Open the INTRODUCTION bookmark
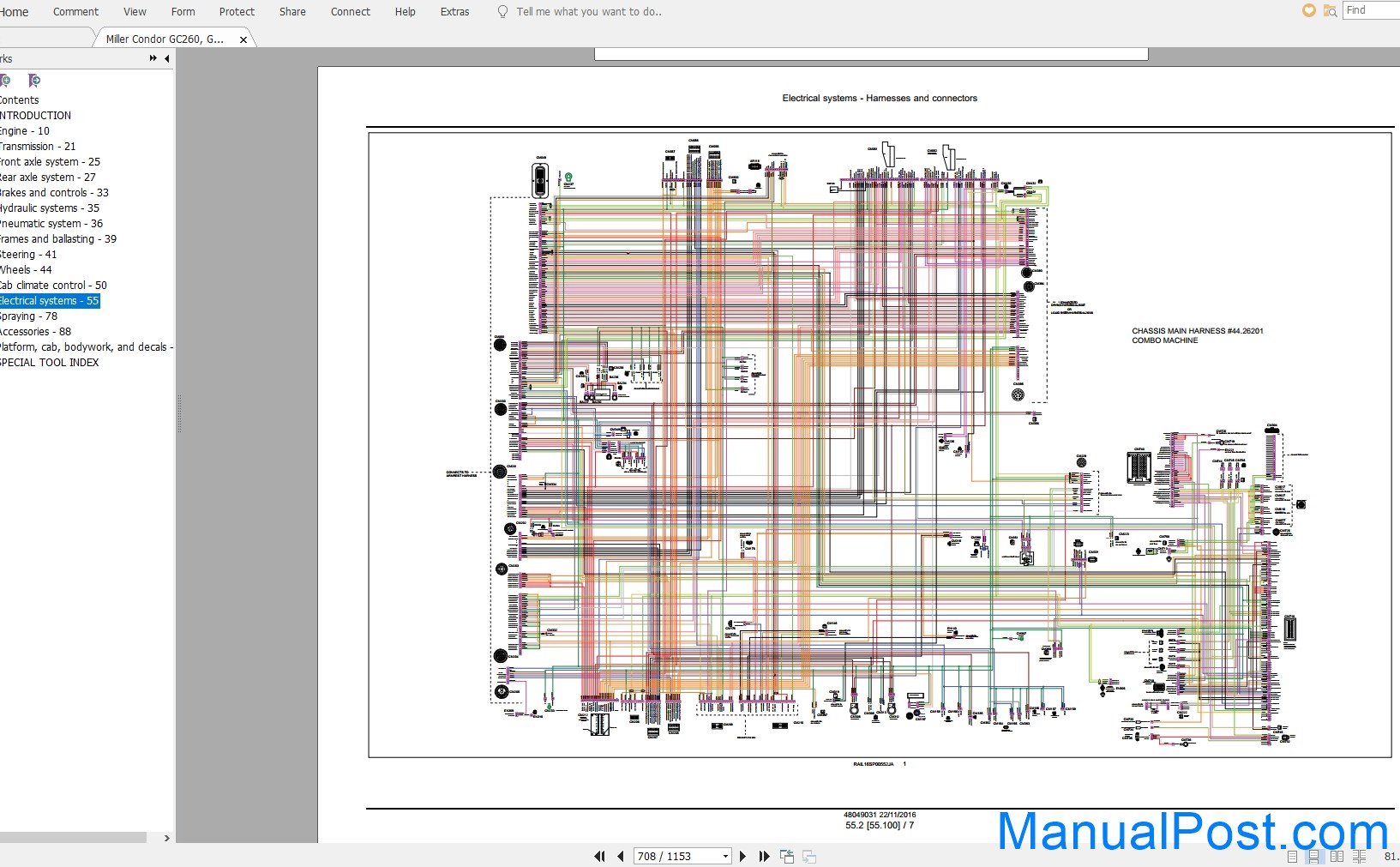 (x=35, y=116)
